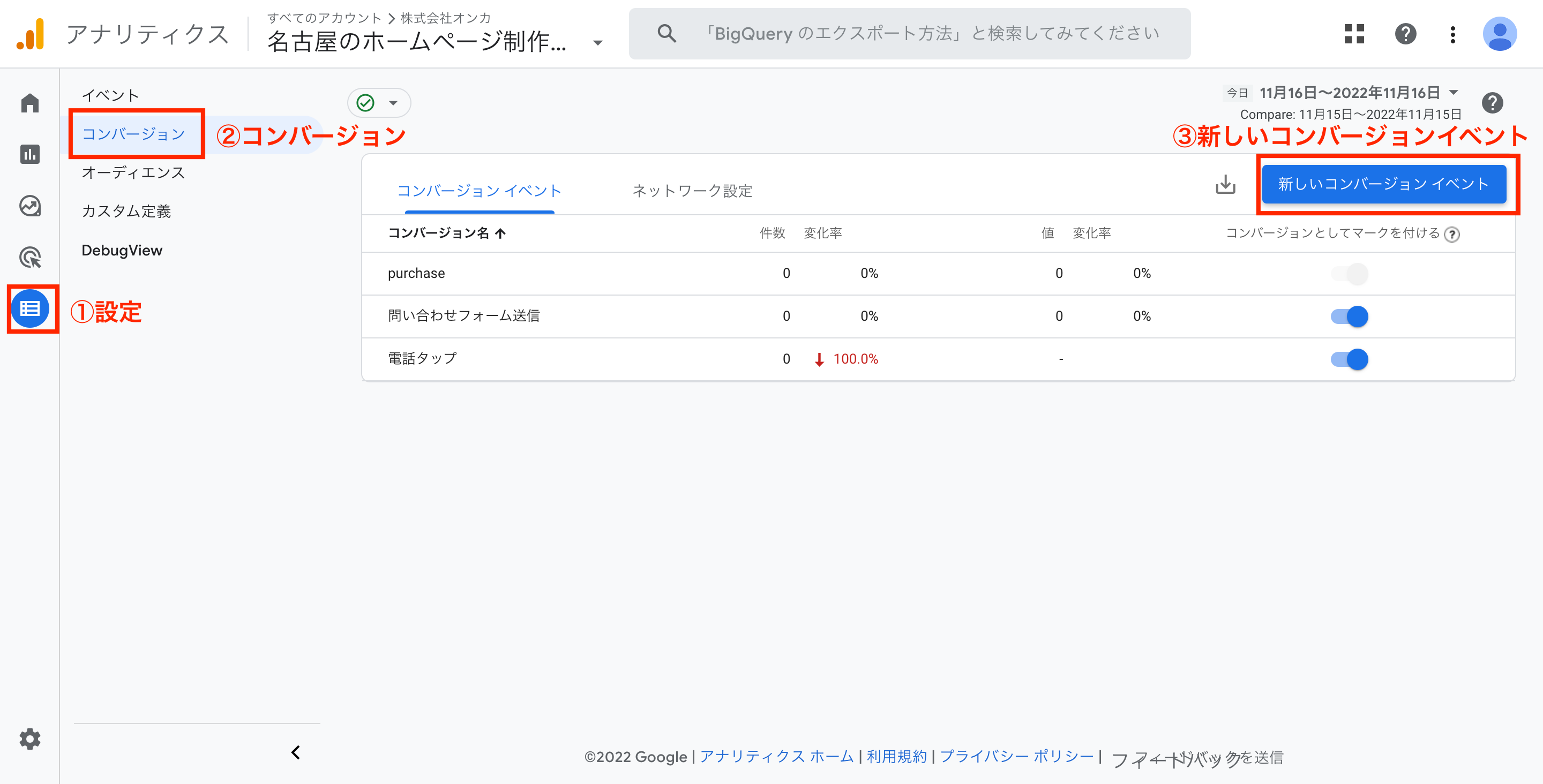Click the Google Analytics logo

pyautogui.click(x=31, y=34)
